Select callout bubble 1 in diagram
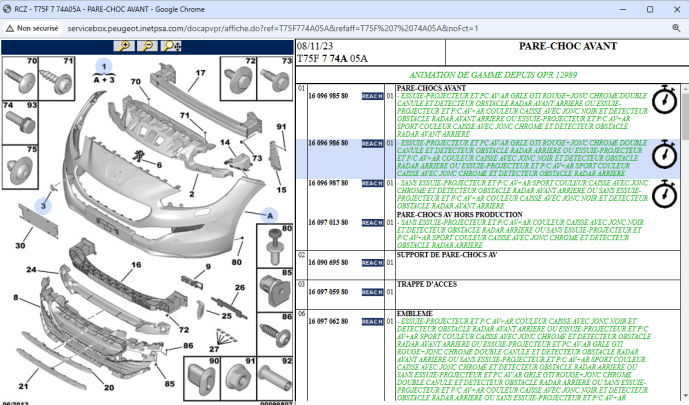 point(104,66)
